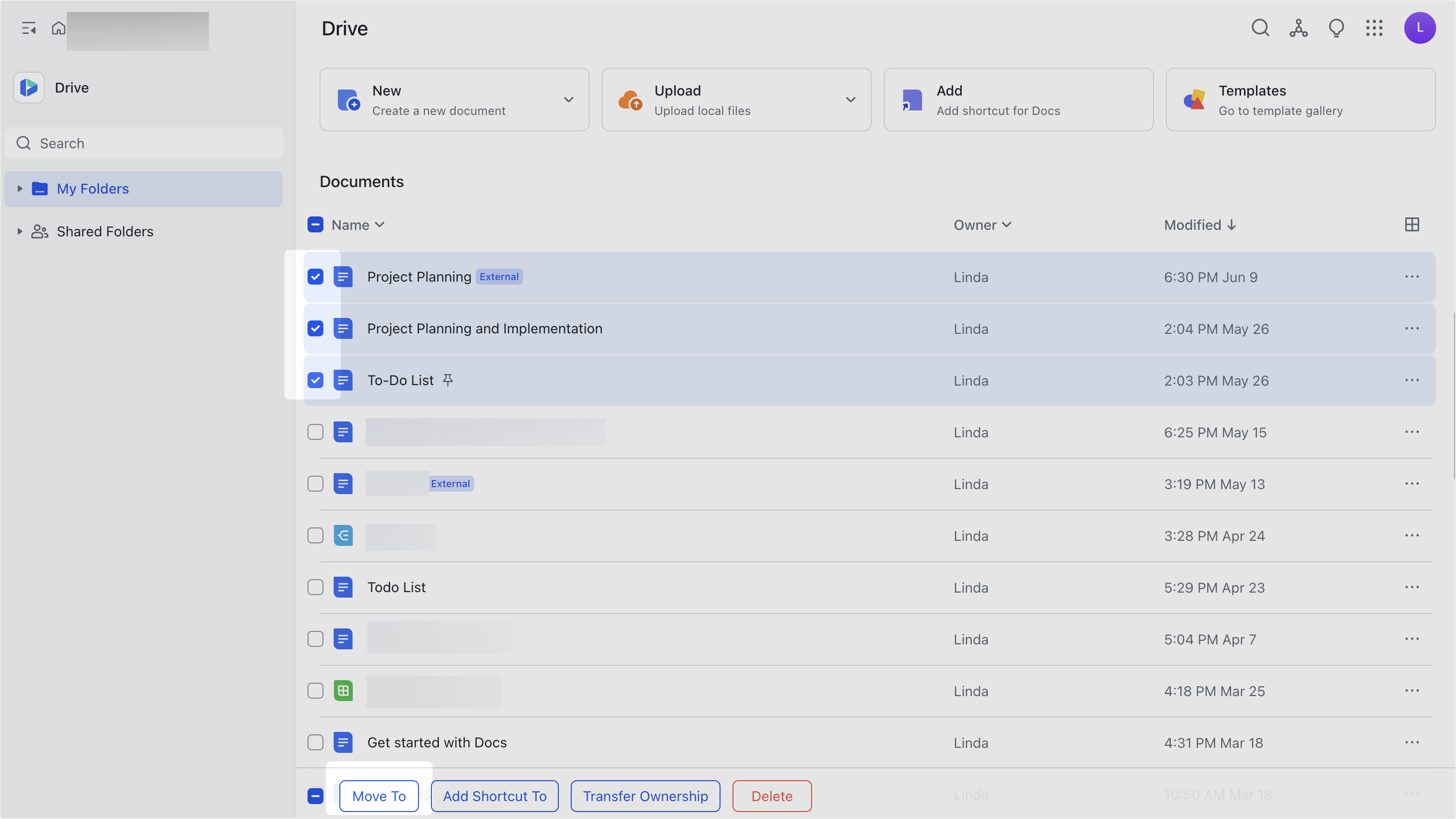Uncheck the Project Planning checkbox
Viewport: 1456px width, 819px height.
click(x=315, y=276)
